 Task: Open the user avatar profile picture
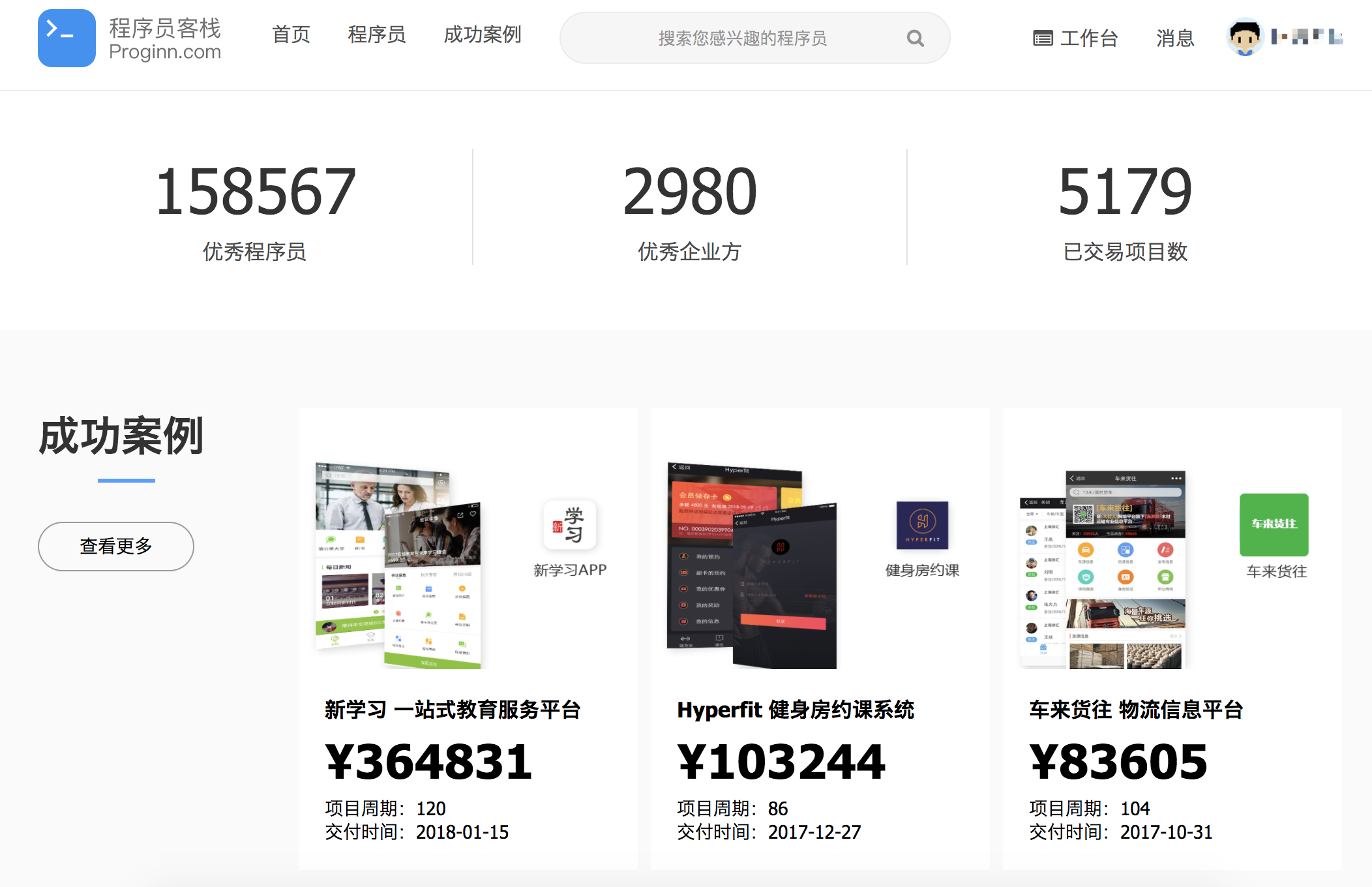pyautogui.click(x=1244, y=37)
